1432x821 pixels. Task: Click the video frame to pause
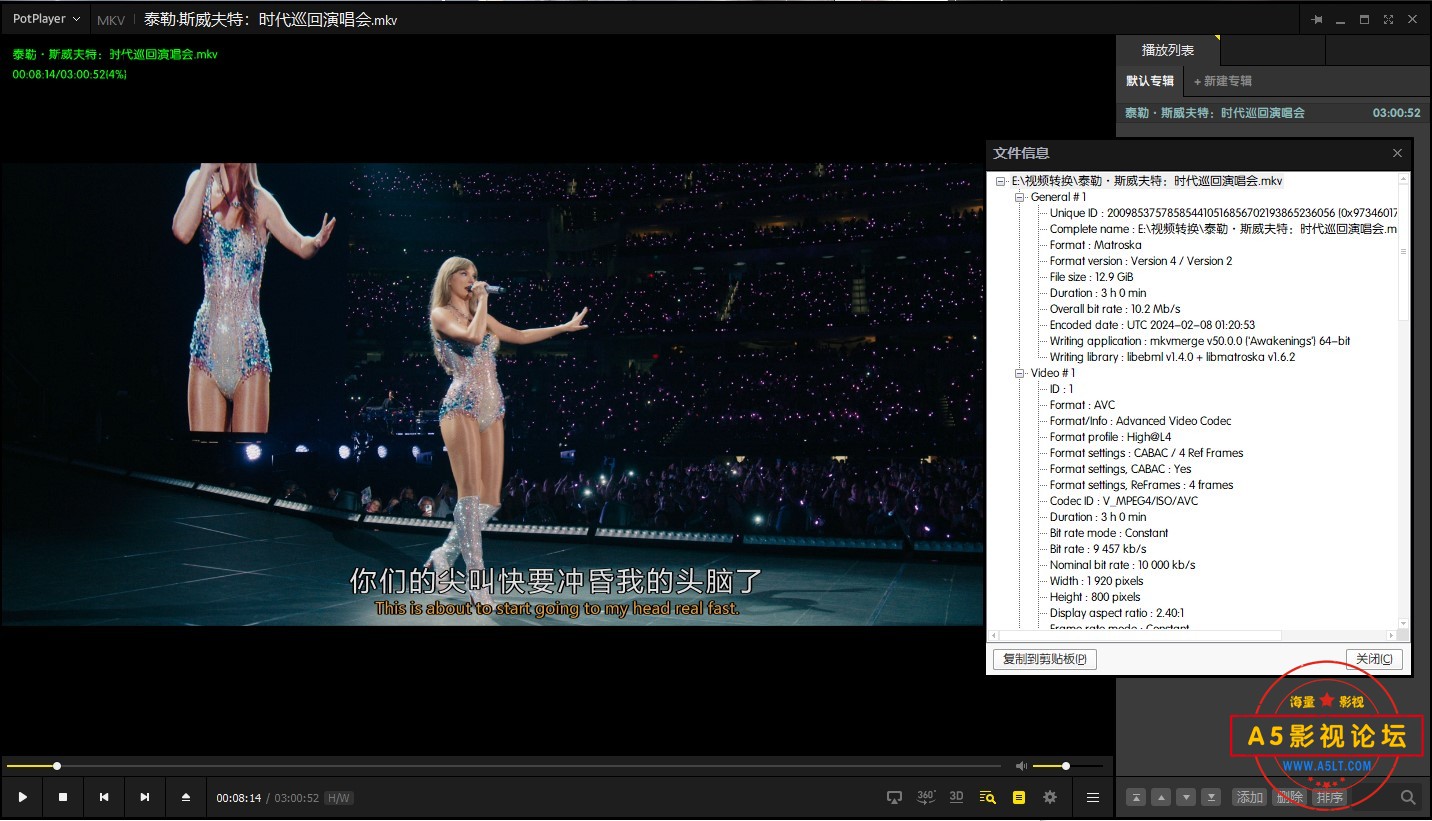click(x=492, y=394)
